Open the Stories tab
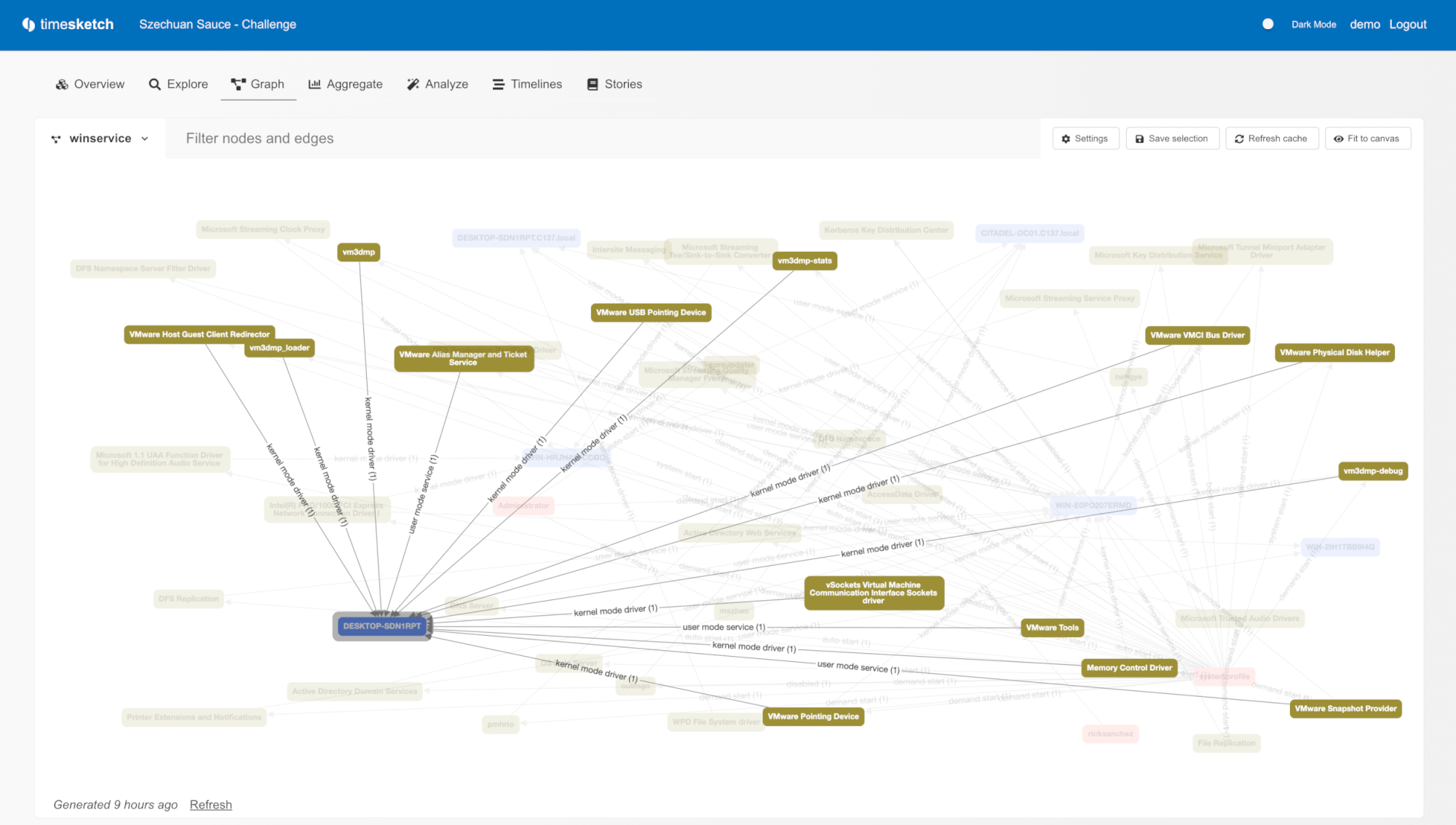This screenshot has width=1456, height=825. tap(615, 84)
